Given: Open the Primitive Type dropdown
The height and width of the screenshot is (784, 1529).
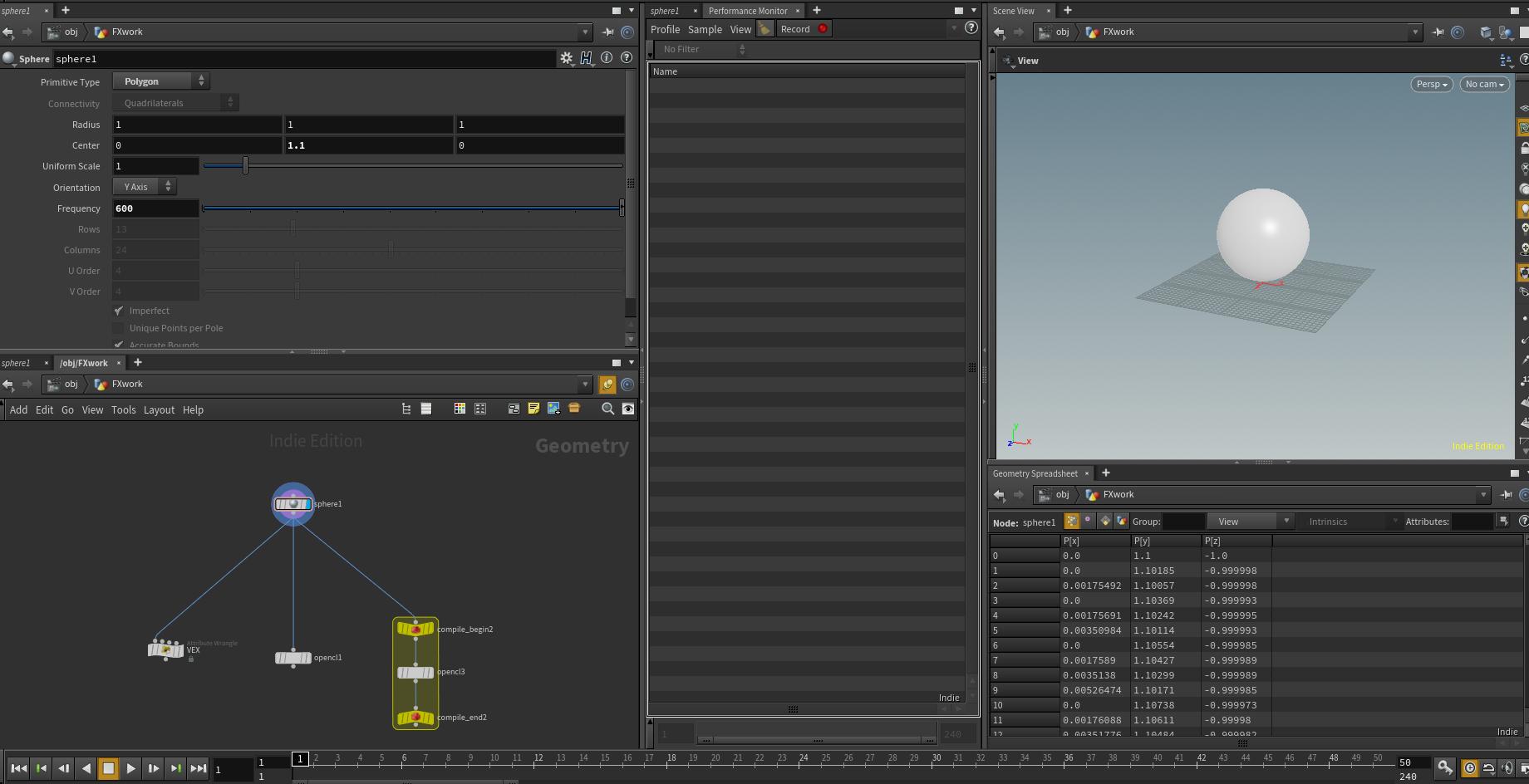Looking at the screenshot, I should coord(158,81).
